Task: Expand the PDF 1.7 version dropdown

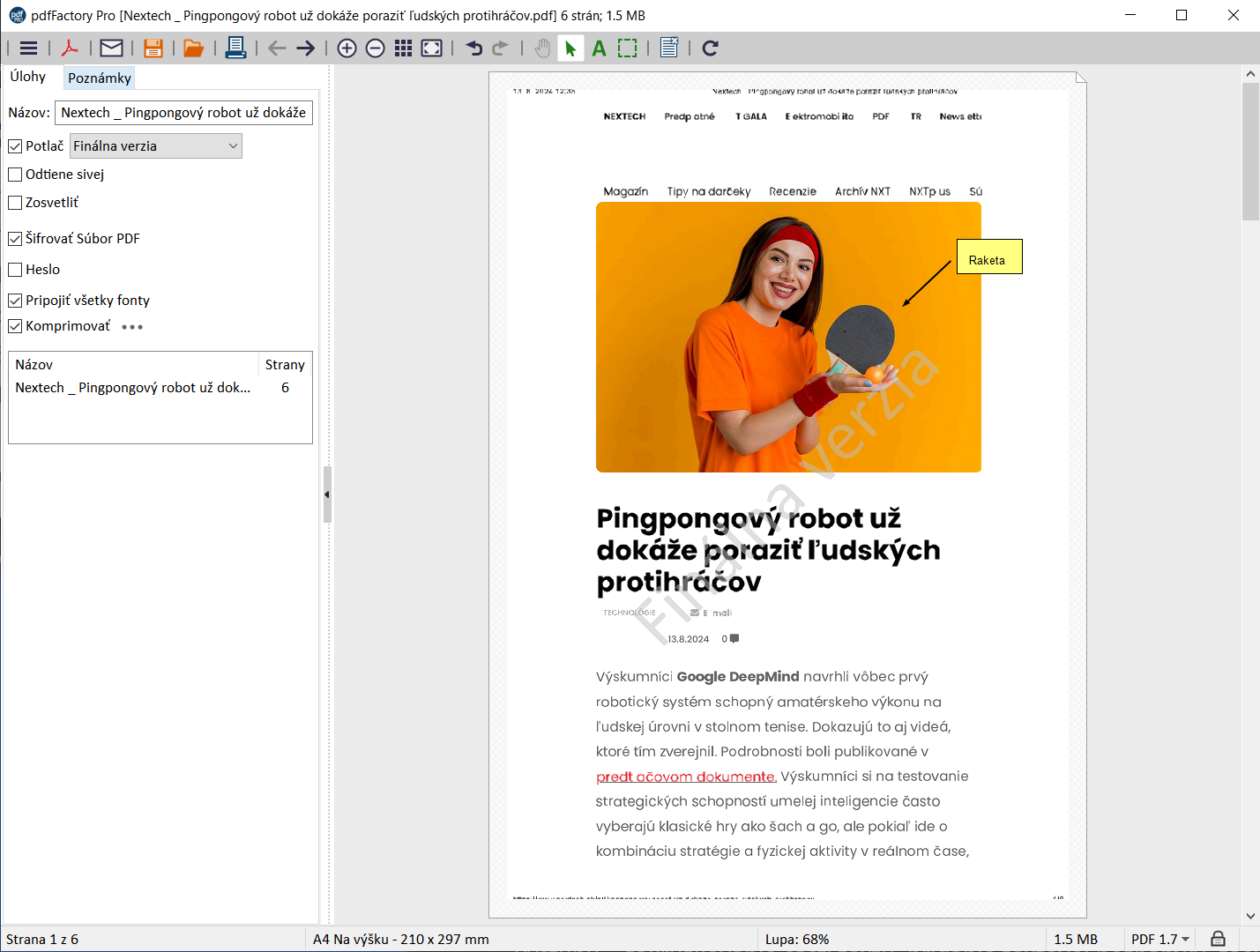Action: [x=1160, y=940]
